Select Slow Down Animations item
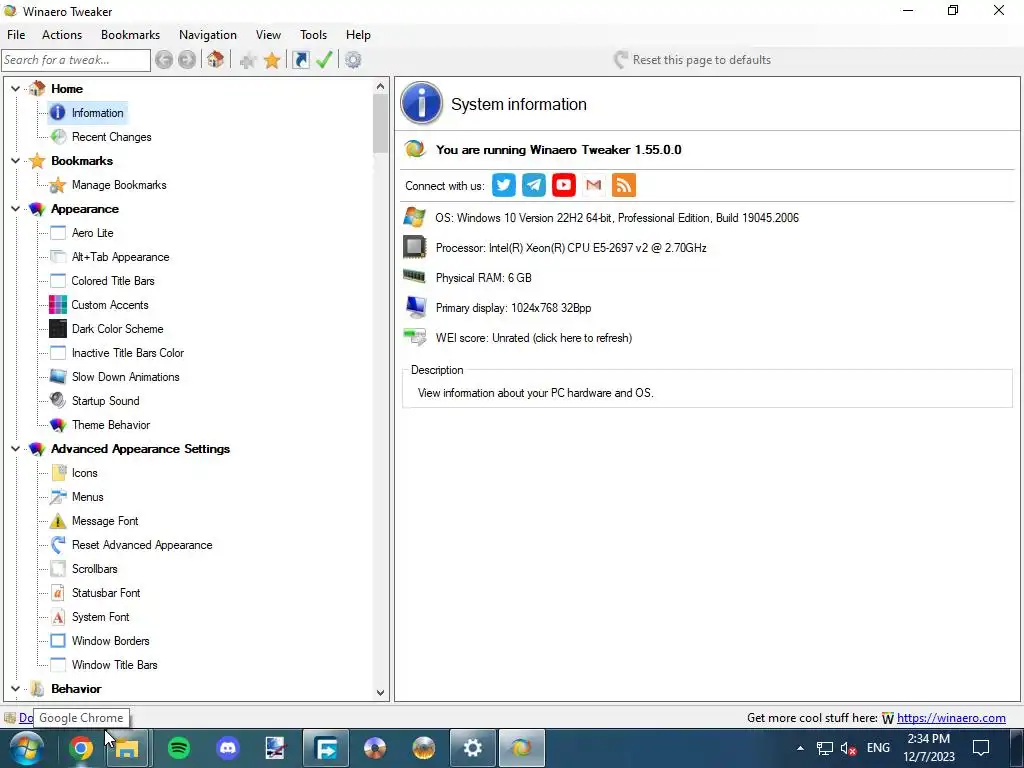The width and height of the screenshot is (1024, 768). 125,377
